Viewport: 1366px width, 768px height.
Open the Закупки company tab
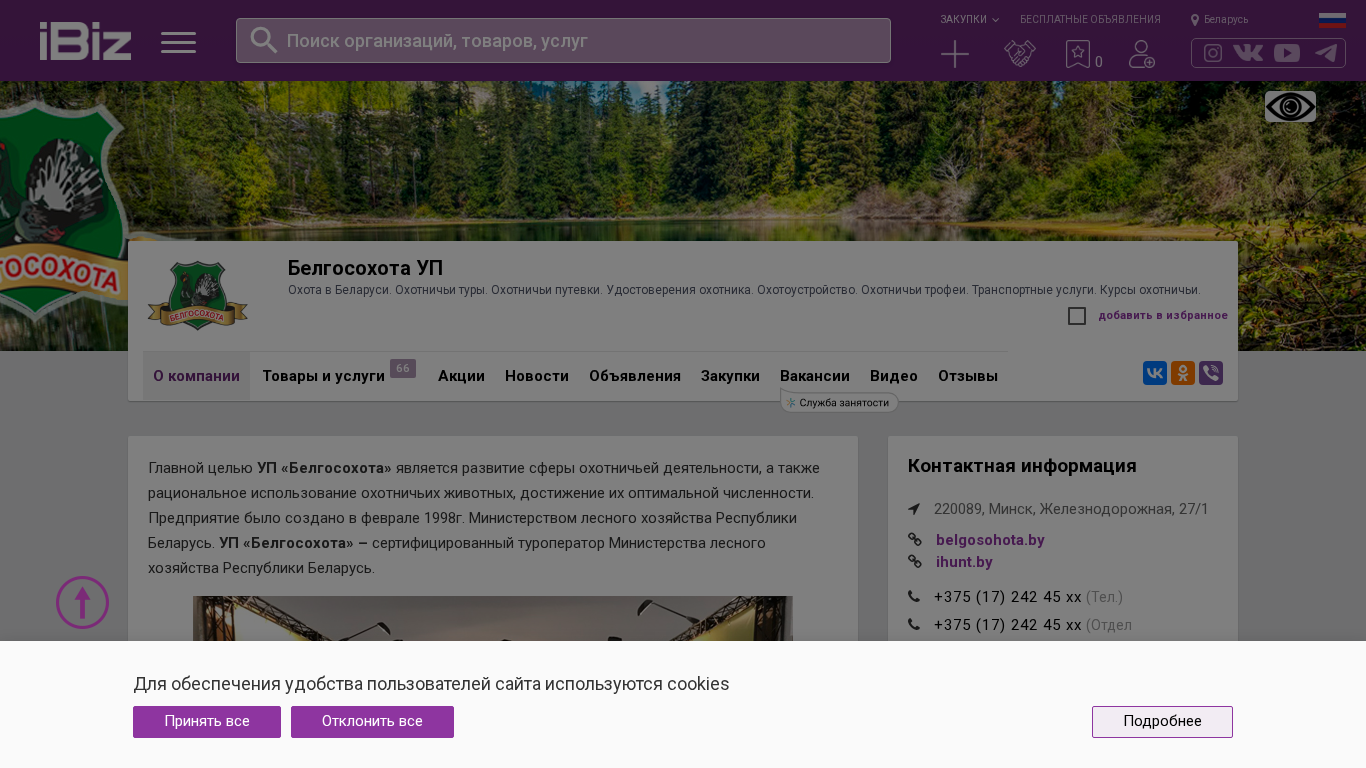730,376
